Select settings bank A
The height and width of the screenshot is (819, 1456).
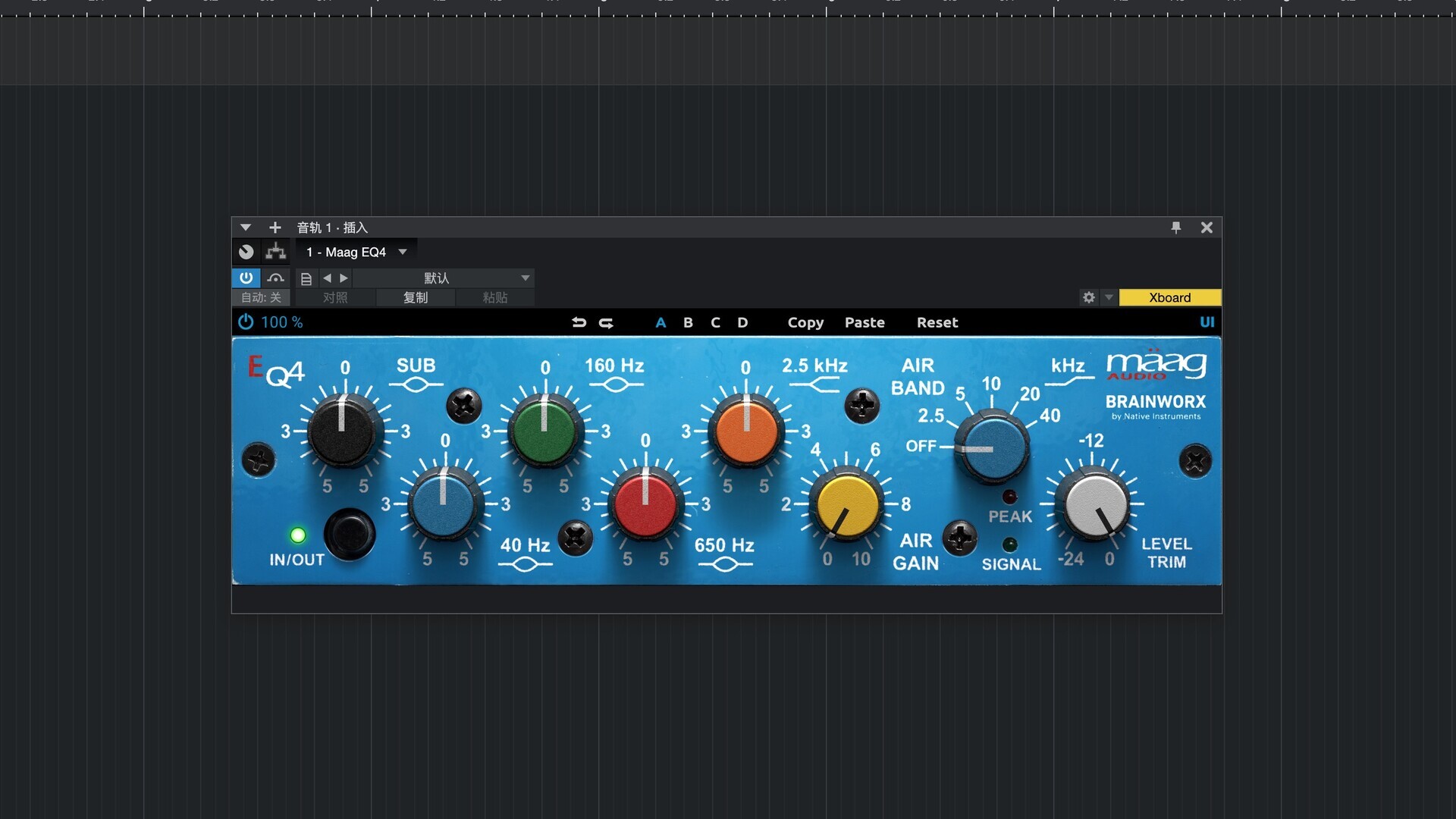tap(661, 322)
